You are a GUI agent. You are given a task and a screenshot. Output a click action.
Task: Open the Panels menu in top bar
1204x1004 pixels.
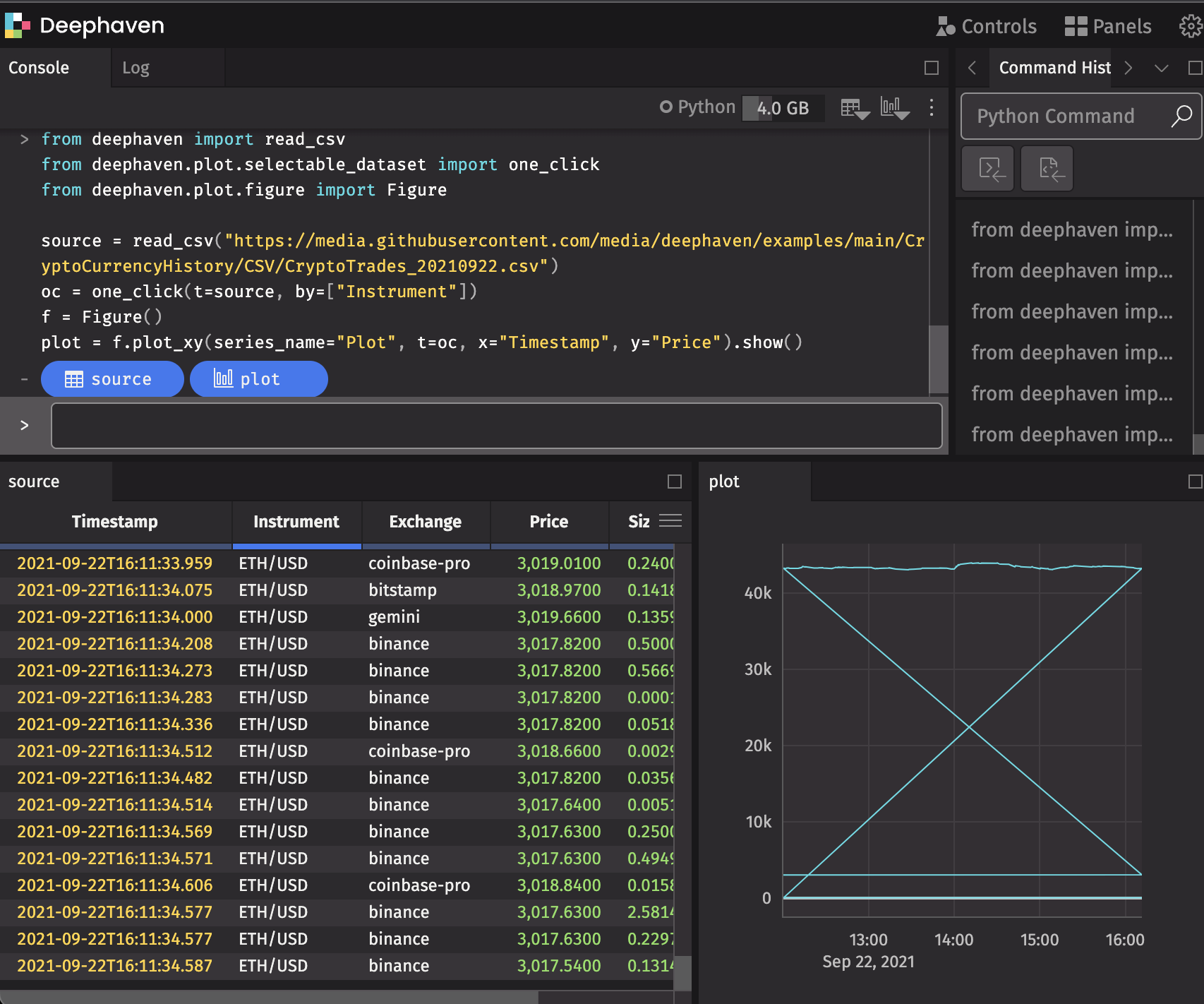1108,26
